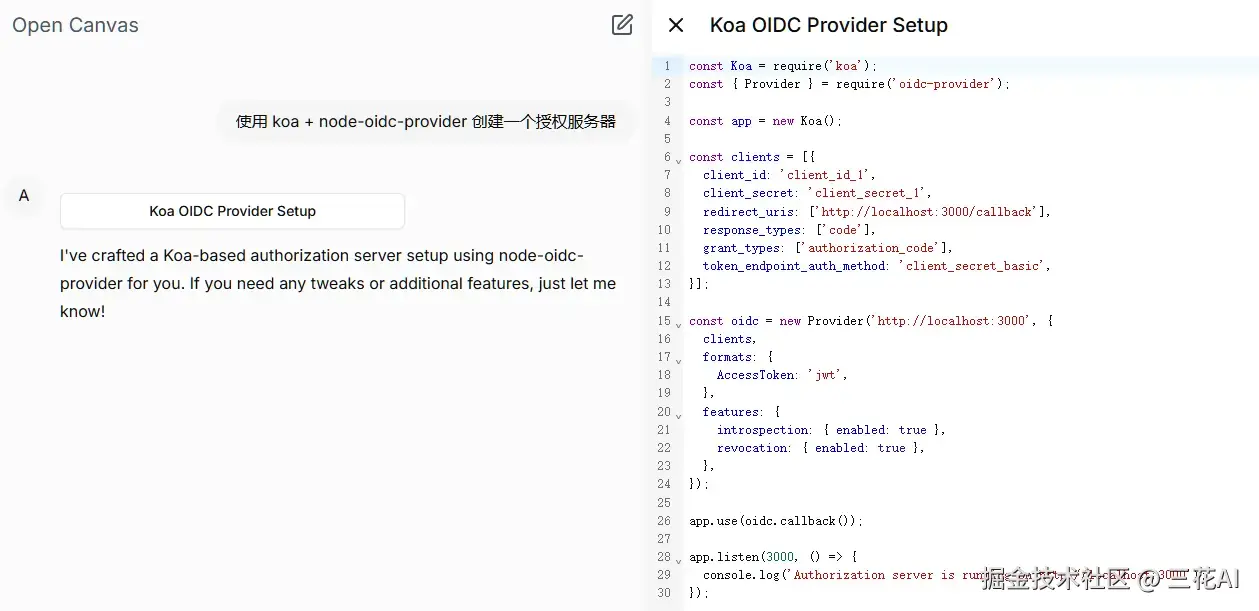This screenshot has height=611, width=1259.
Task: Click the redirect_uris code line
Action: coord(876,211)
